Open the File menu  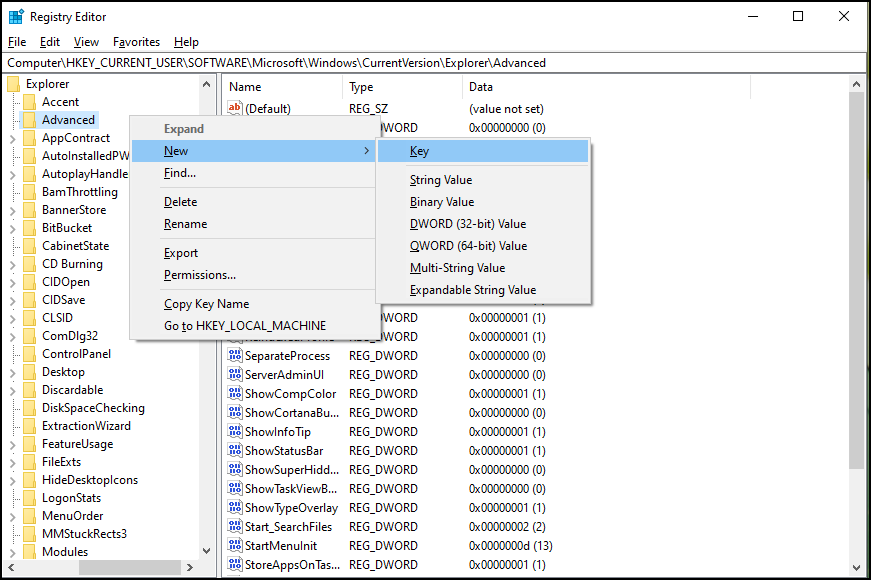click(17, 42)
